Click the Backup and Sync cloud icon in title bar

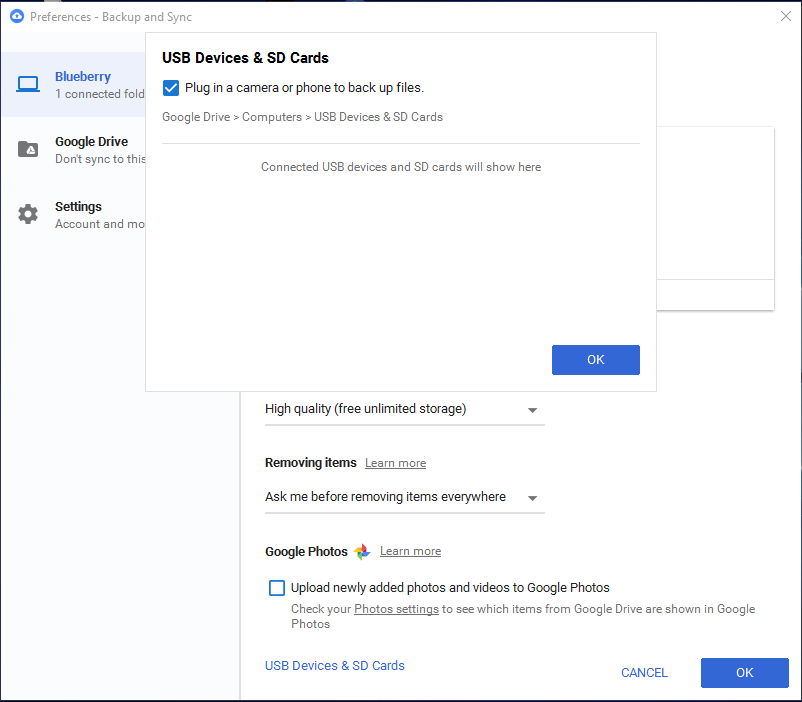(x=17, y=16)
